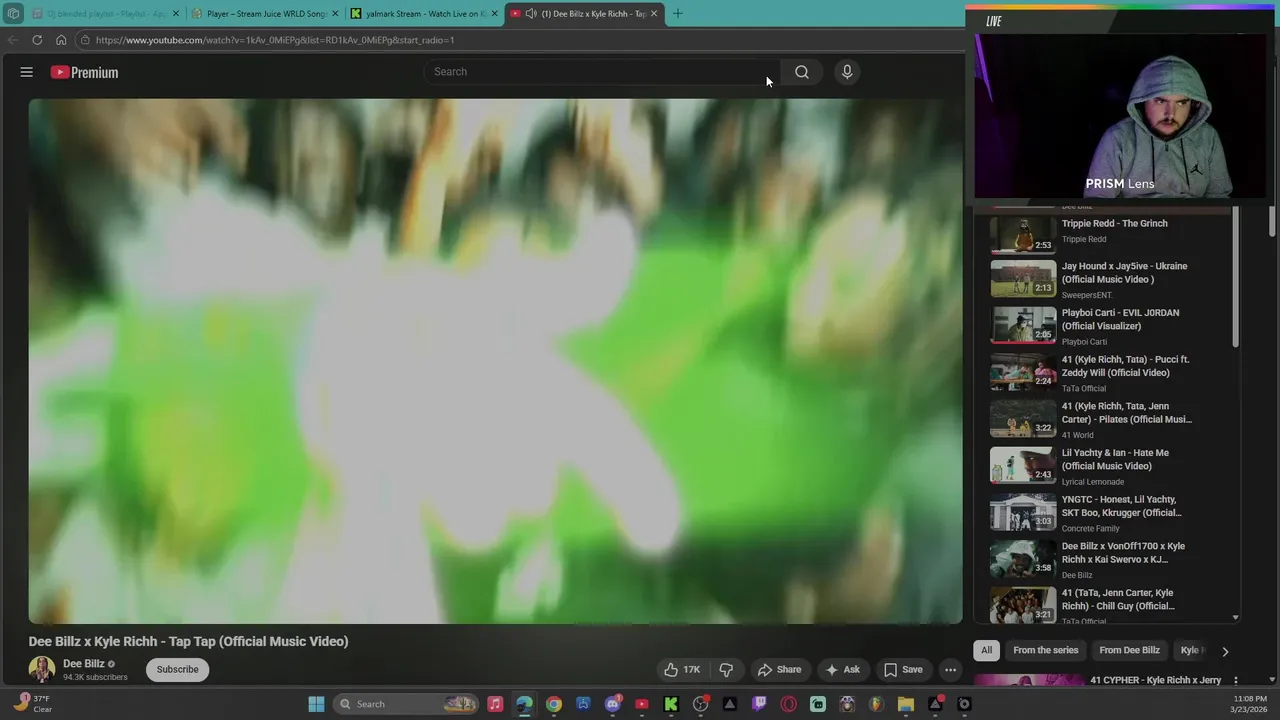Switch to yalmark Stream Kick tab
This screenshot has width=1280, height=720.
425,14
